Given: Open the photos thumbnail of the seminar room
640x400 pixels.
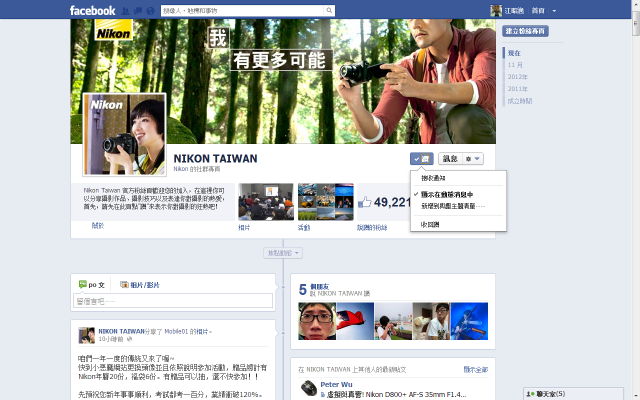Looking at the screenshot, I should click(266, 202).
